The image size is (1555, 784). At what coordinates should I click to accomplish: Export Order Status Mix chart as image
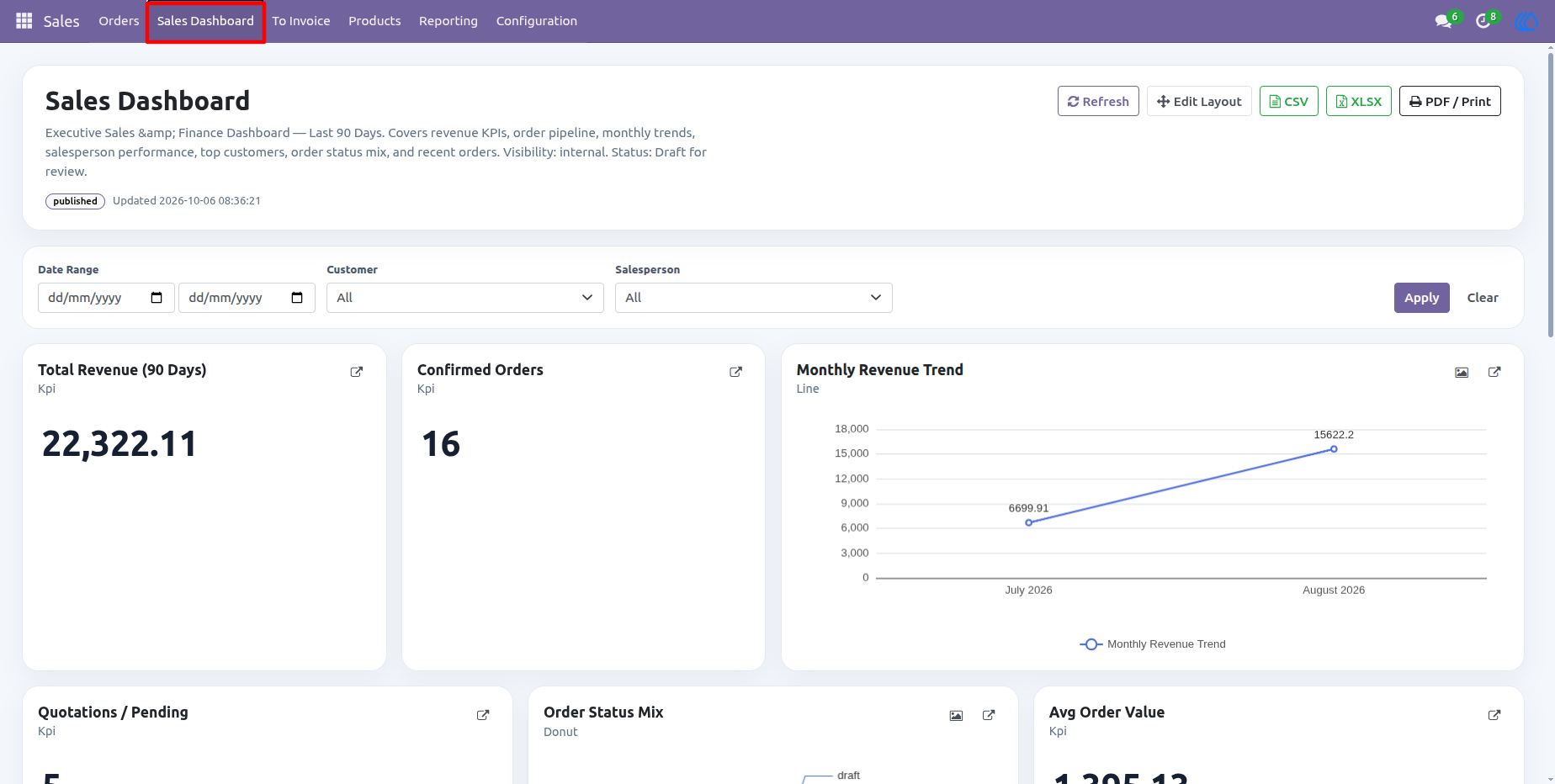click(x=956, y=716)
